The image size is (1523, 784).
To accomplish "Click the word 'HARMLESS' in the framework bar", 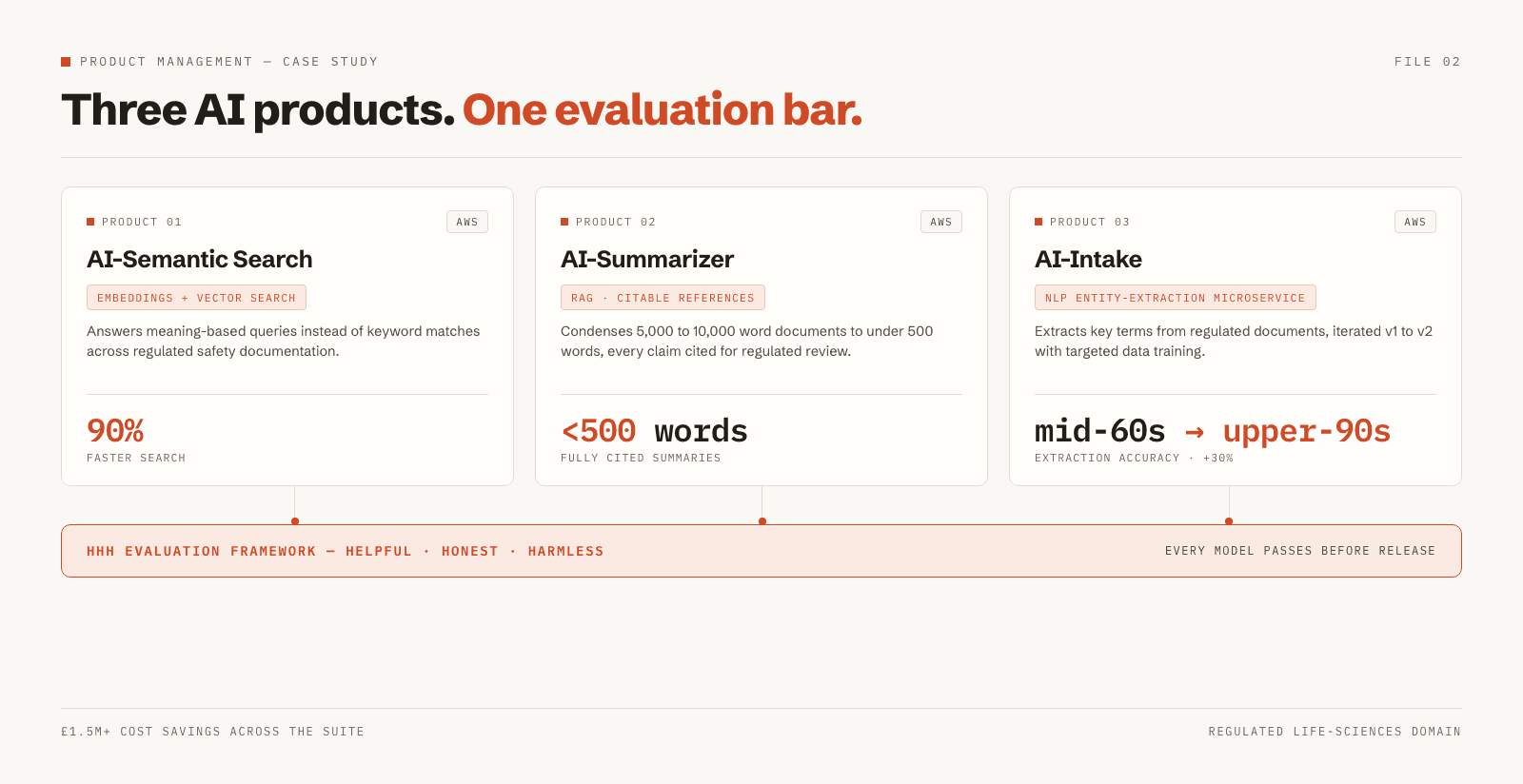I will point(566,551).
